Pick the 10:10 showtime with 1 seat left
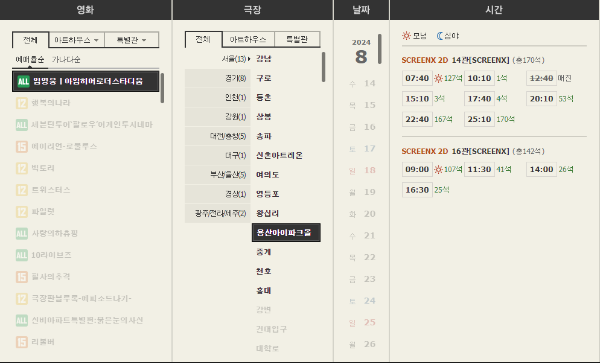This screenshot has width=600, height=363. [x=479, y=78]
